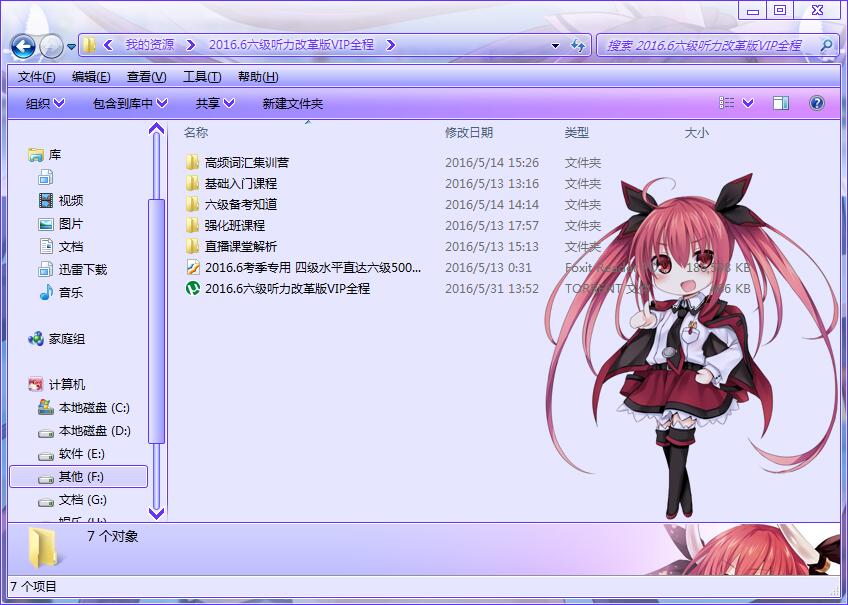This screenshot has height=605, width=848.
Task: Click the change view icon
Action: click(727, 103)
